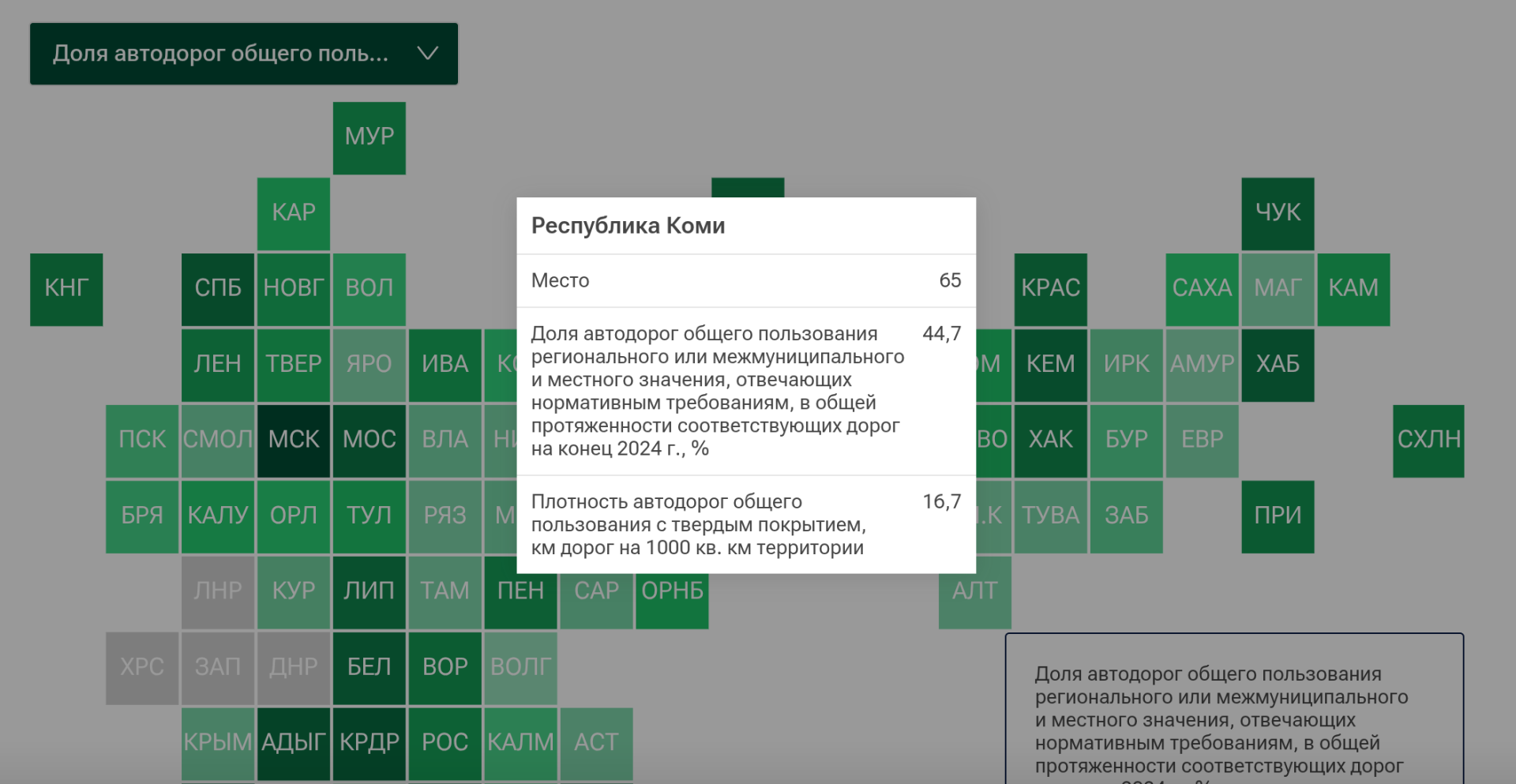Select the ПРИ Primorye tile
The image size is (1516, 784).
1278,516
